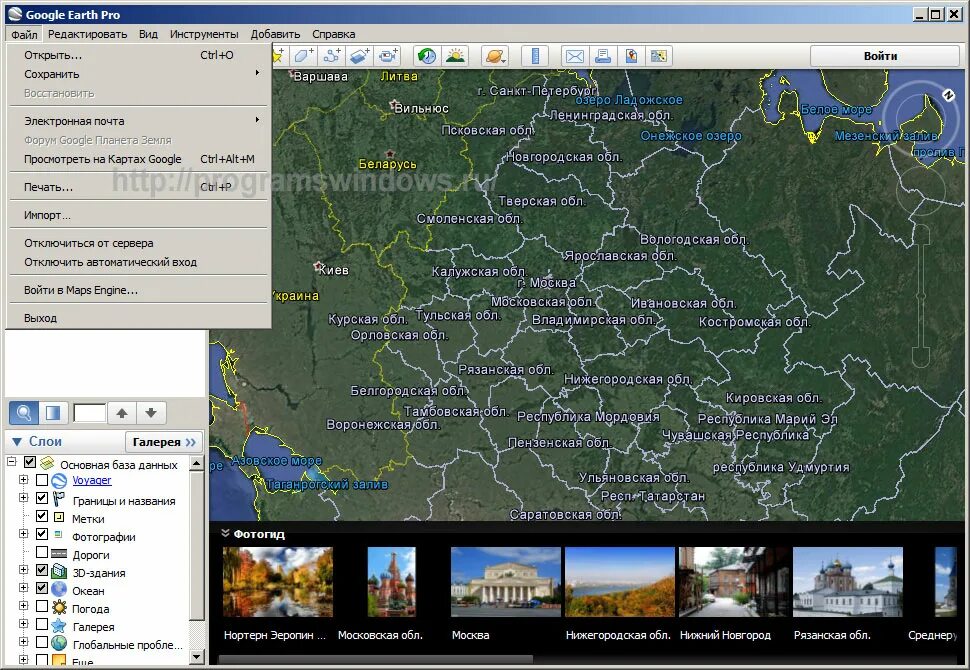Screen dimensions: 970x670
Task: Click the move-down arrow button
Action: click(x=151, y=413)
